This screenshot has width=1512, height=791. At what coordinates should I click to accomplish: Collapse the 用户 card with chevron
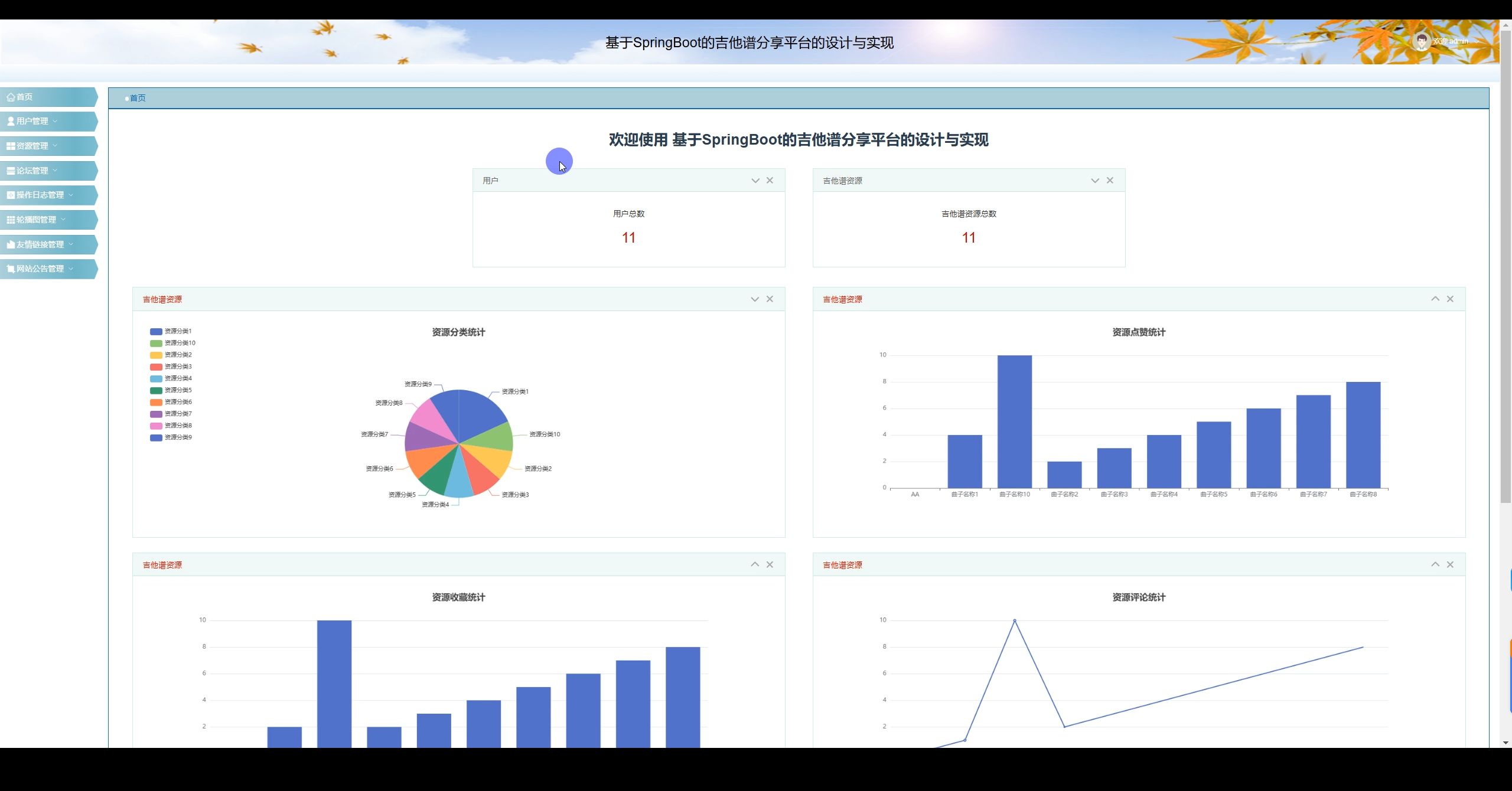click(755, 181)
